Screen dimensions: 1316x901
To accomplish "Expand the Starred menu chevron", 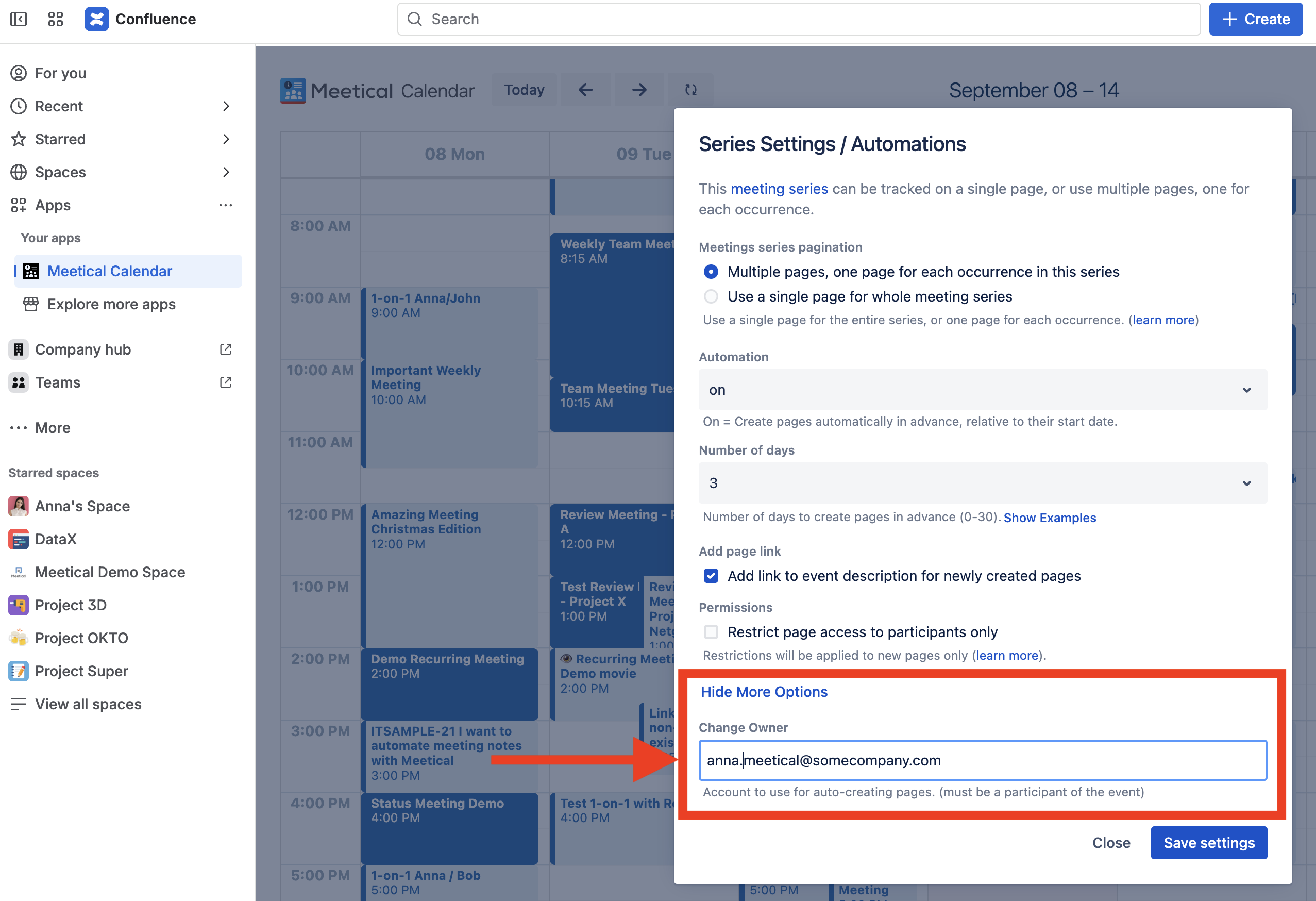I will [x=226, y=139].
